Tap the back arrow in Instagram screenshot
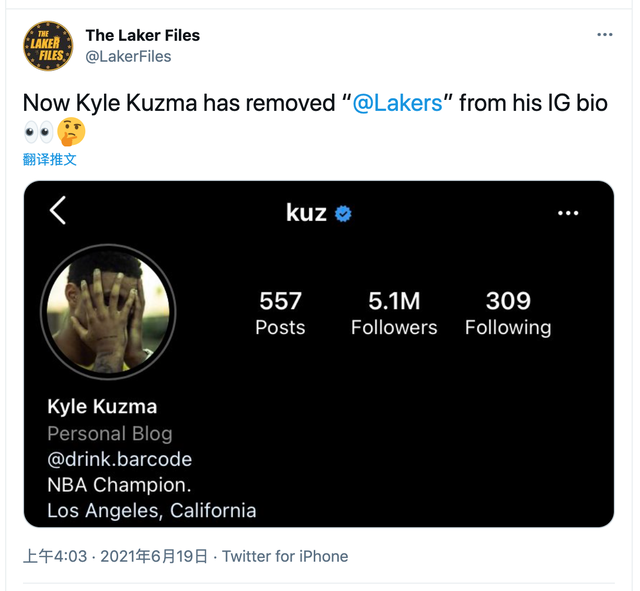This screenshot has height=591, width=640. [58, 211]
